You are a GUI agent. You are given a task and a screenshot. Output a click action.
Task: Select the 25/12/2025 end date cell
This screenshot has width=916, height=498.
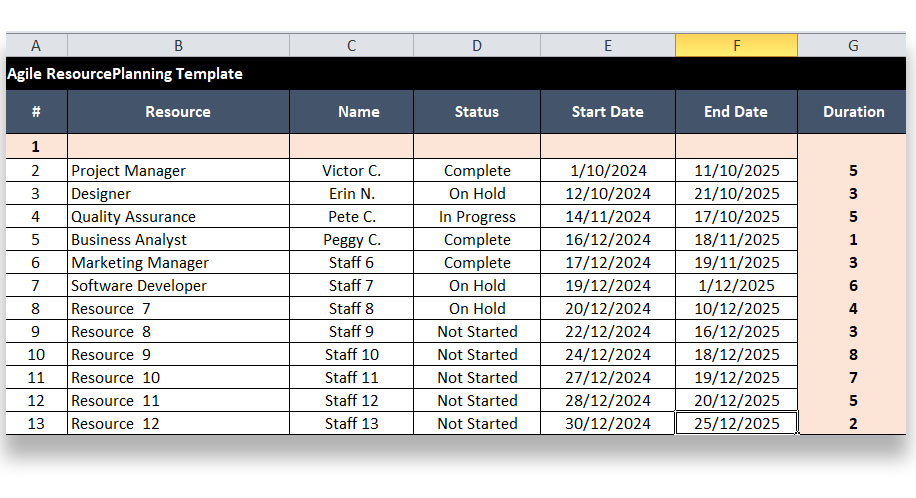tap(736, 424)
